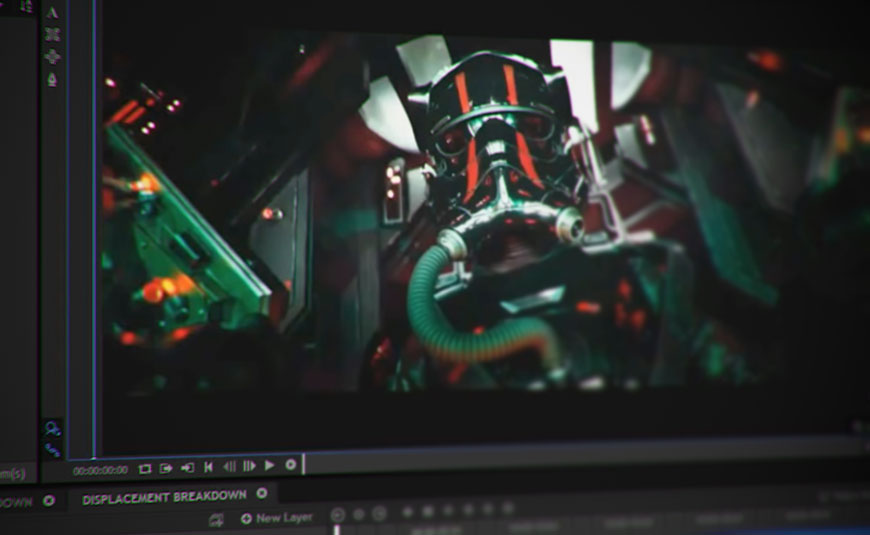Close the DISPLACEMENT BREAKDOWN tab
This screenshot has height=535, width=870.
point(262,493)
